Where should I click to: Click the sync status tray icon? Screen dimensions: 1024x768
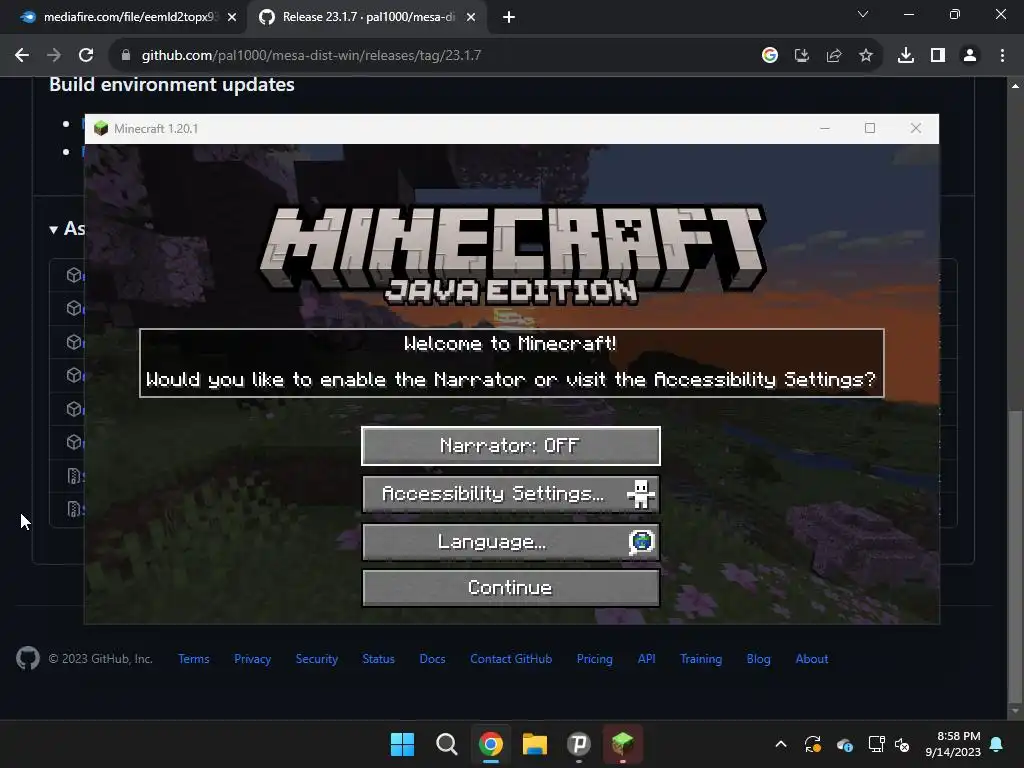pos(813,744)
